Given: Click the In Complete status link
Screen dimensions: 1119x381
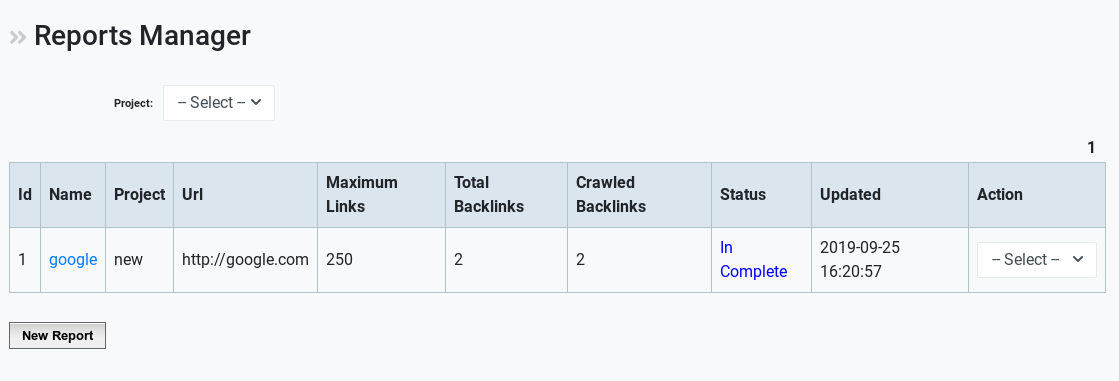Looking at the screenshot, I should (753, 260).
